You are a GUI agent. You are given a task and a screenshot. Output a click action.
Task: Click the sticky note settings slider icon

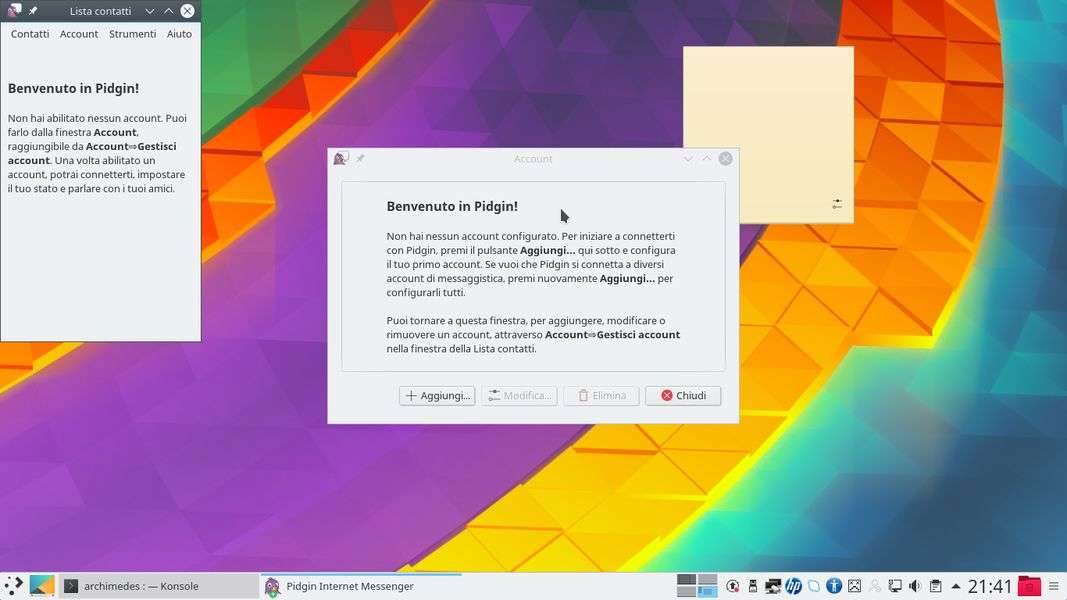(x=837, y=204)
